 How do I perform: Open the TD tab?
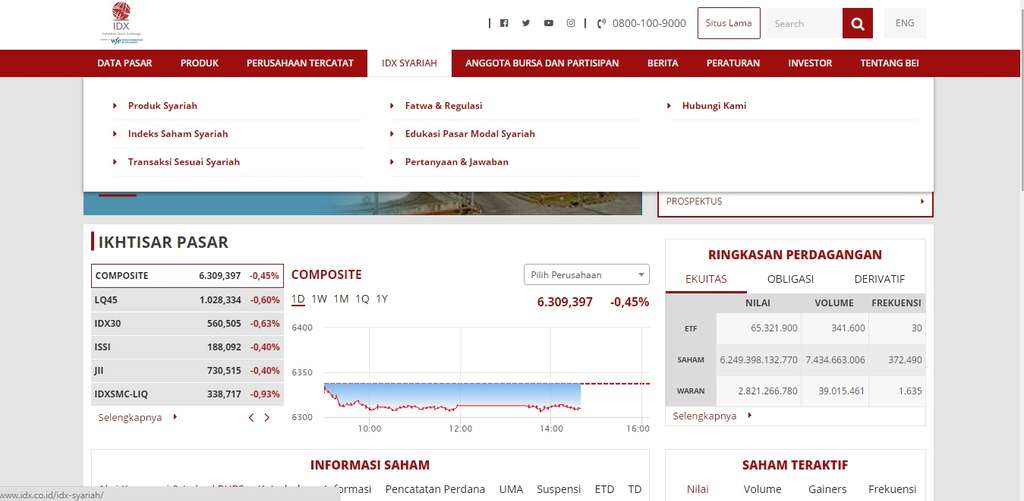pos(635,489)
